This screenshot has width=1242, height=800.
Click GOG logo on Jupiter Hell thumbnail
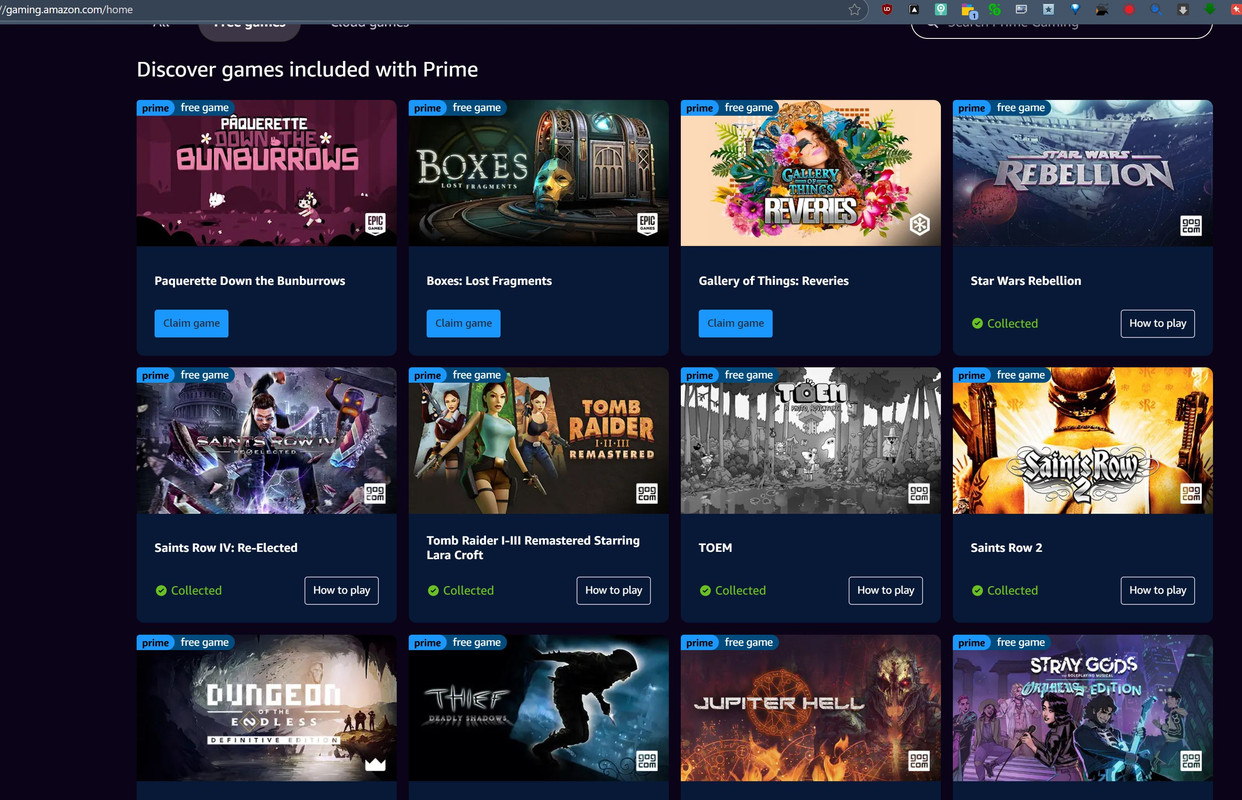(x=919, y=761)
